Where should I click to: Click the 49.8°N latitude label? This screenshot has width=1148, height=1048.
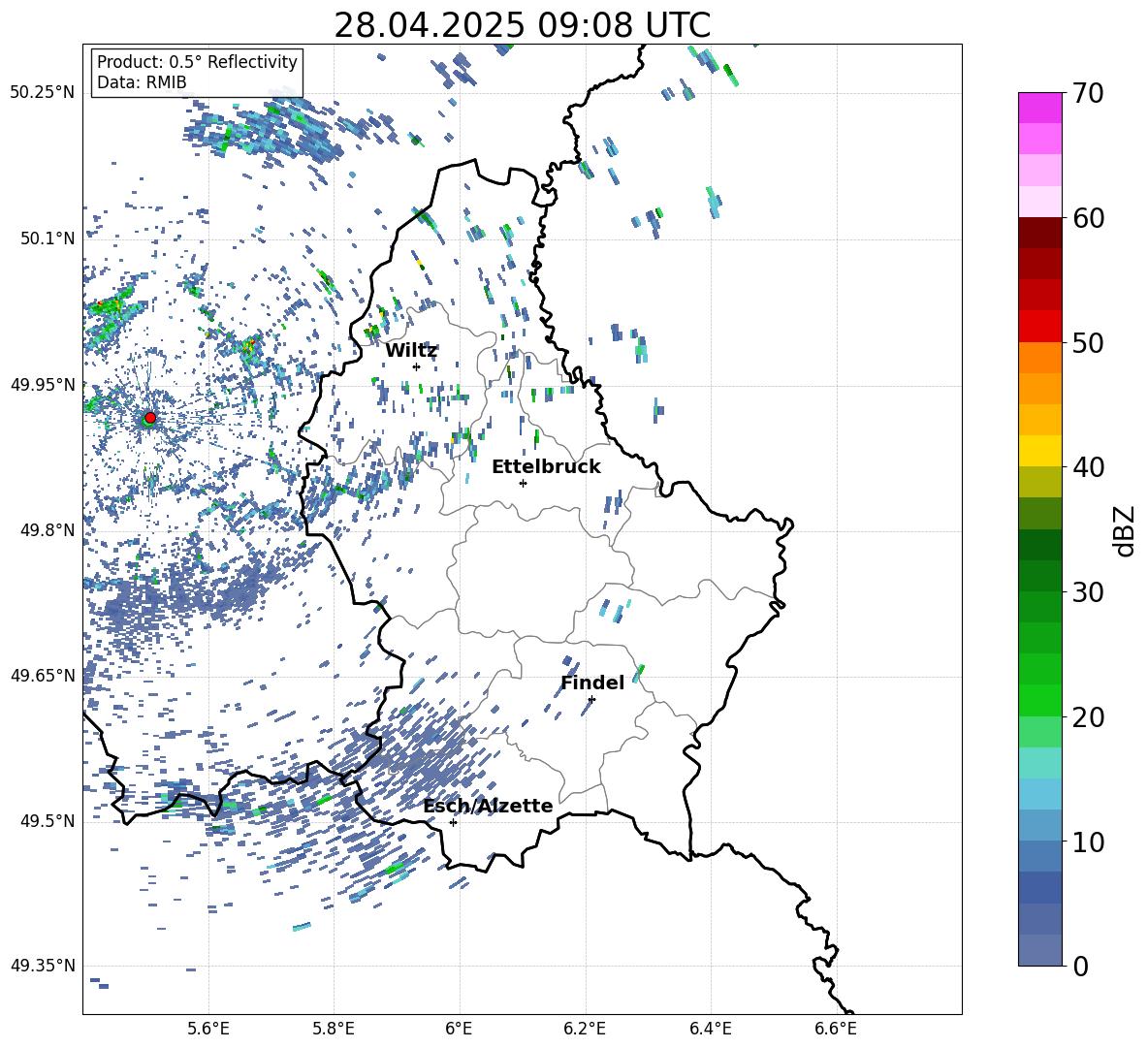coord(48,530)
